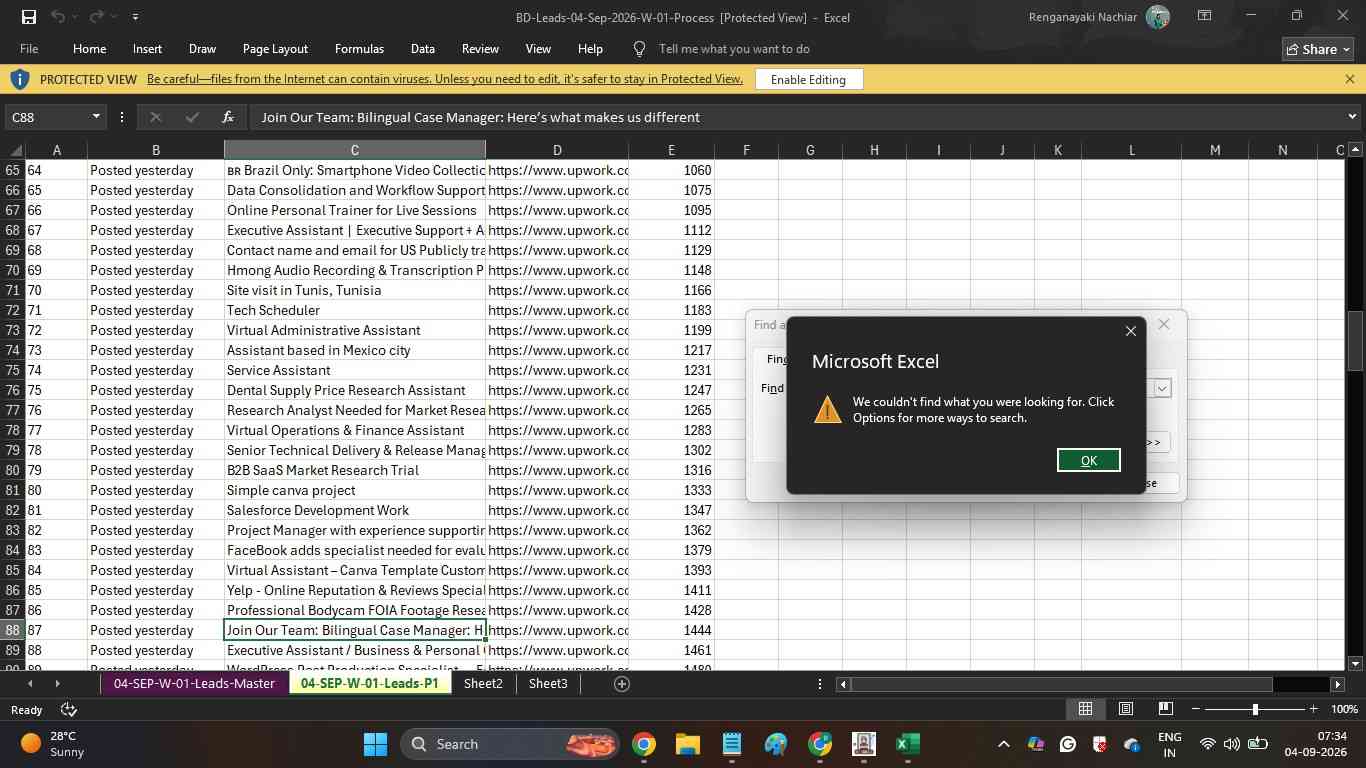Click the Enable Editing button
The width and height of the screenshot is (1366, 768).
coord(808,79)
